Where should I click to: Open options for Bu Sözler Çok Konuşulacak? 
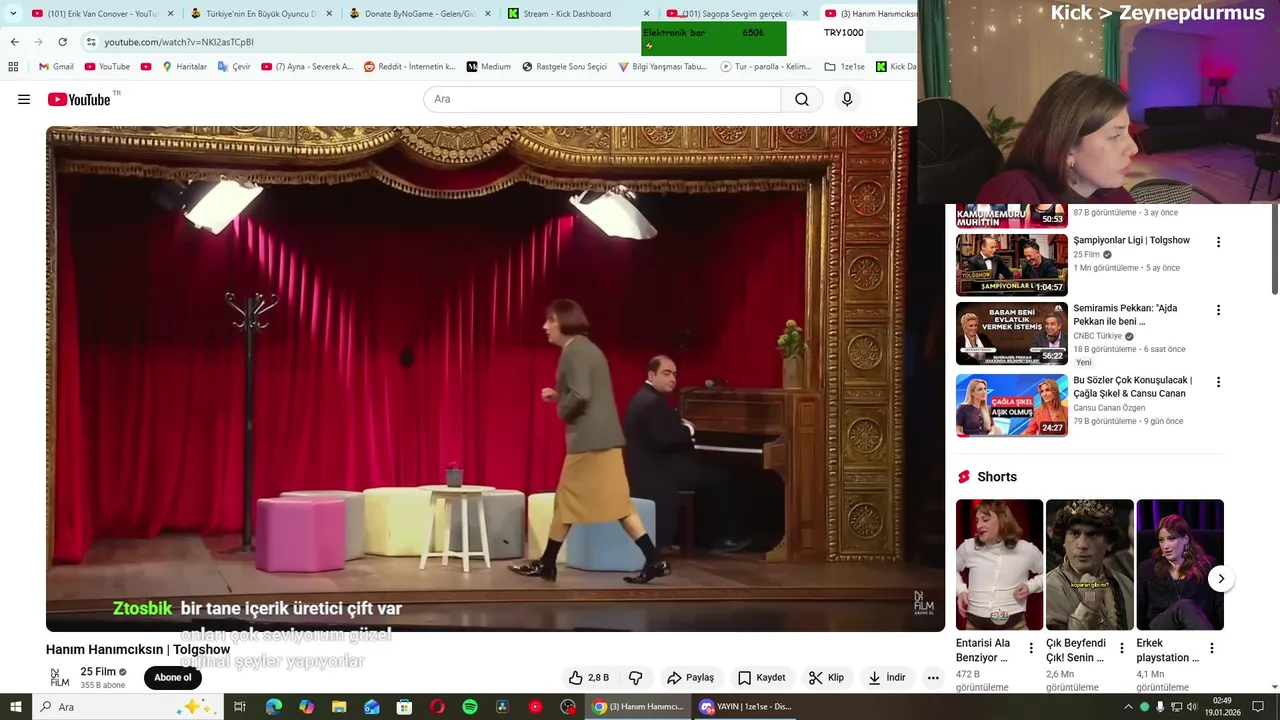click(1218, 382)
